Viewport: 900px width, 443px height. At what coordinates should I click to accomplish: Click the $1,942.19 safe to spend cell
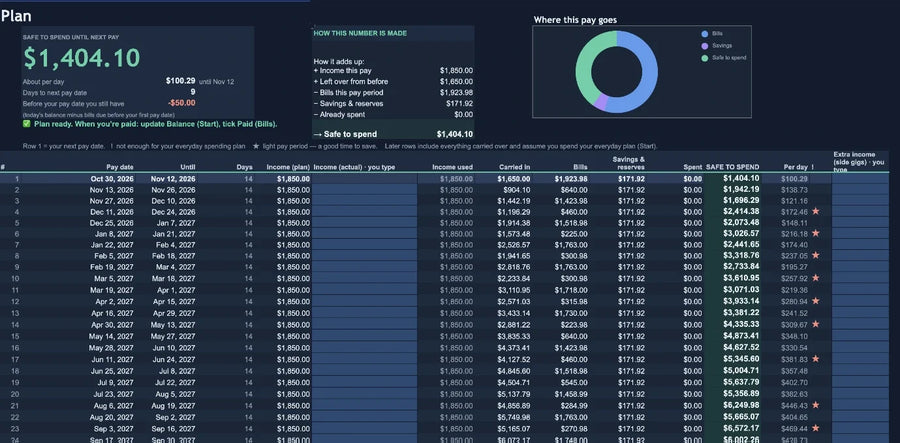pyautogui.click(x=741, y=189)
